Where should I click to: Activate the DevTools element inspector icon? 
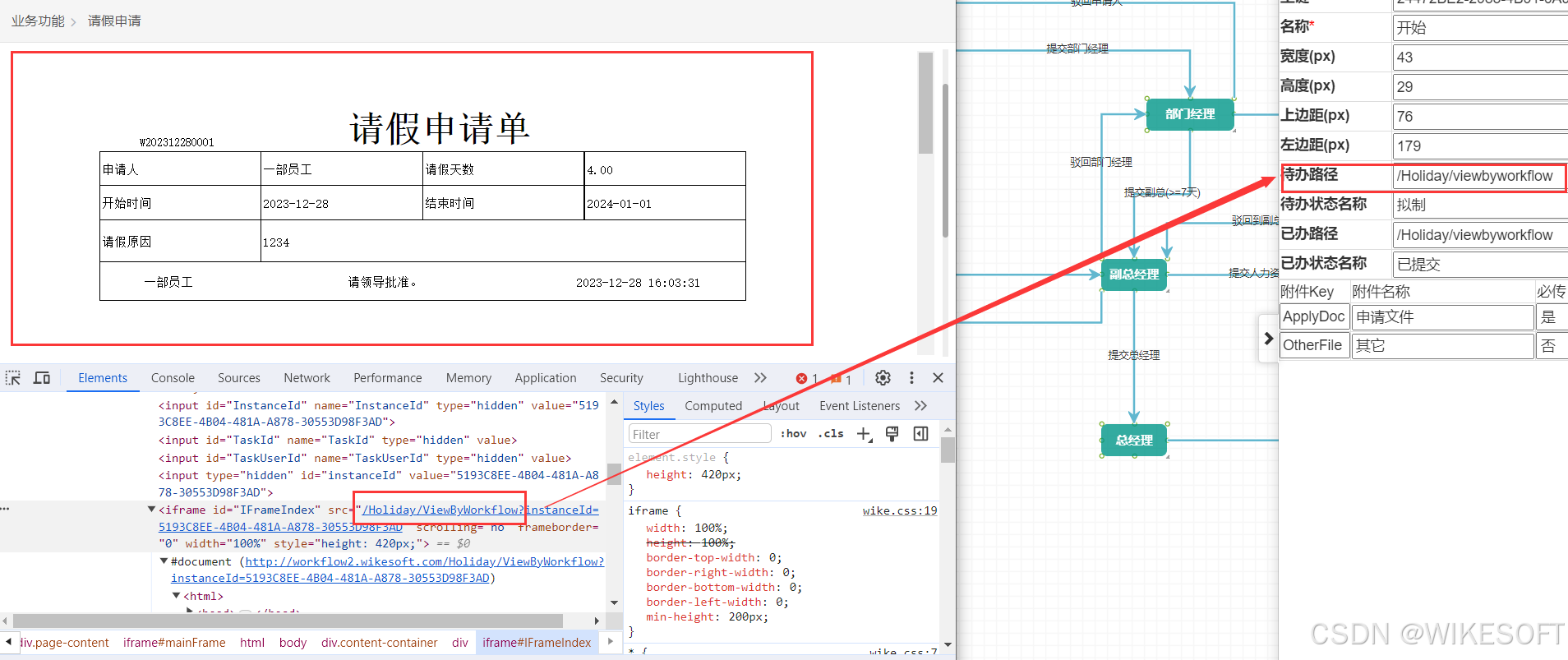(13, 378)
